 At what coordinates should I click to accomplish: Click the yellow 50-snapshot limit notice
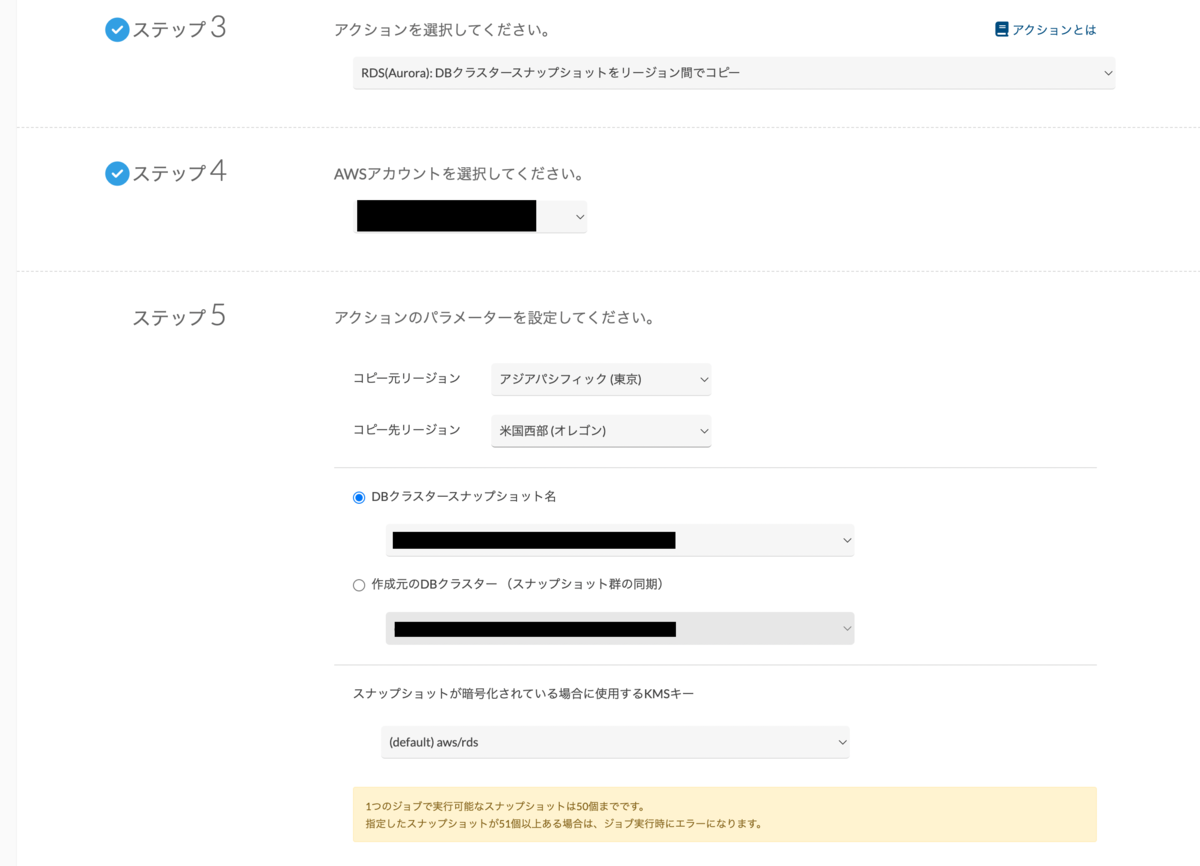(x=725, y=814)
